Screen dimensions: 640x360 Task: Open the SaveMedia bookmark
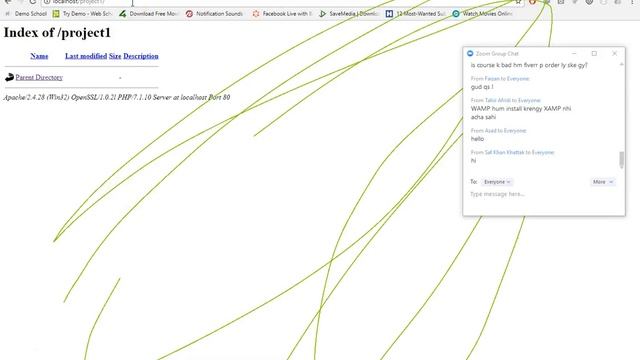tap(349, 14)
